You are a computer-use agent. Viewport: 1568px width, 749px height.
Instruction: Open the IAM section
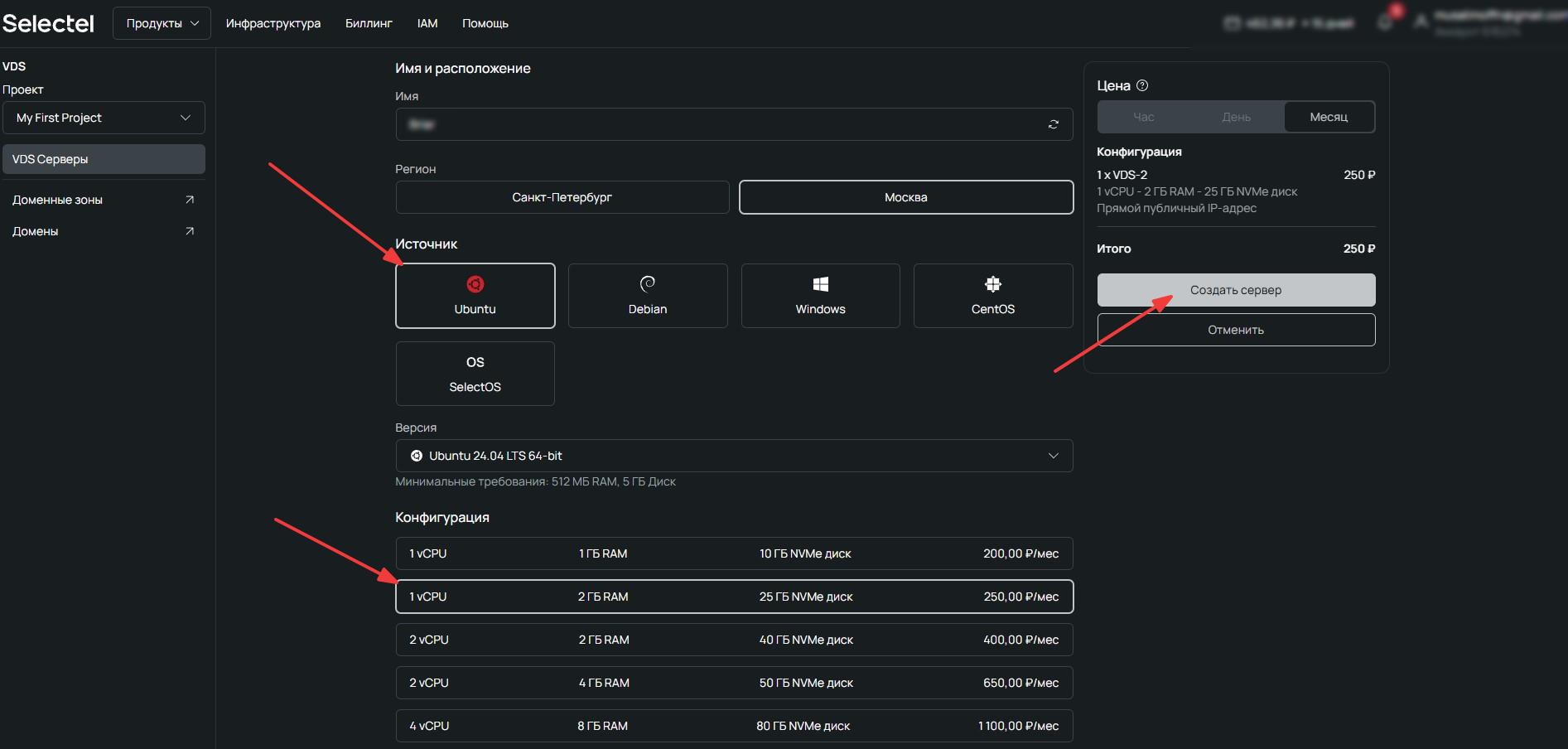(x=427, y=23)
